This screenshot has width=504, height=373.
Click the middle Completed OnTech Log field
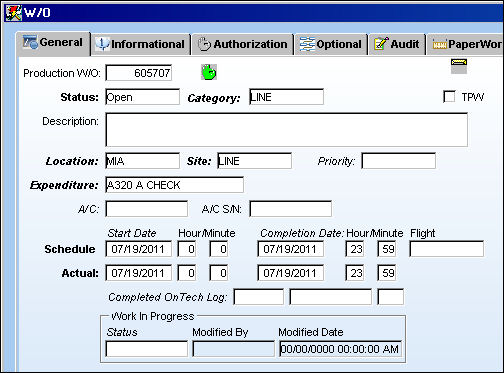[330, 297]
